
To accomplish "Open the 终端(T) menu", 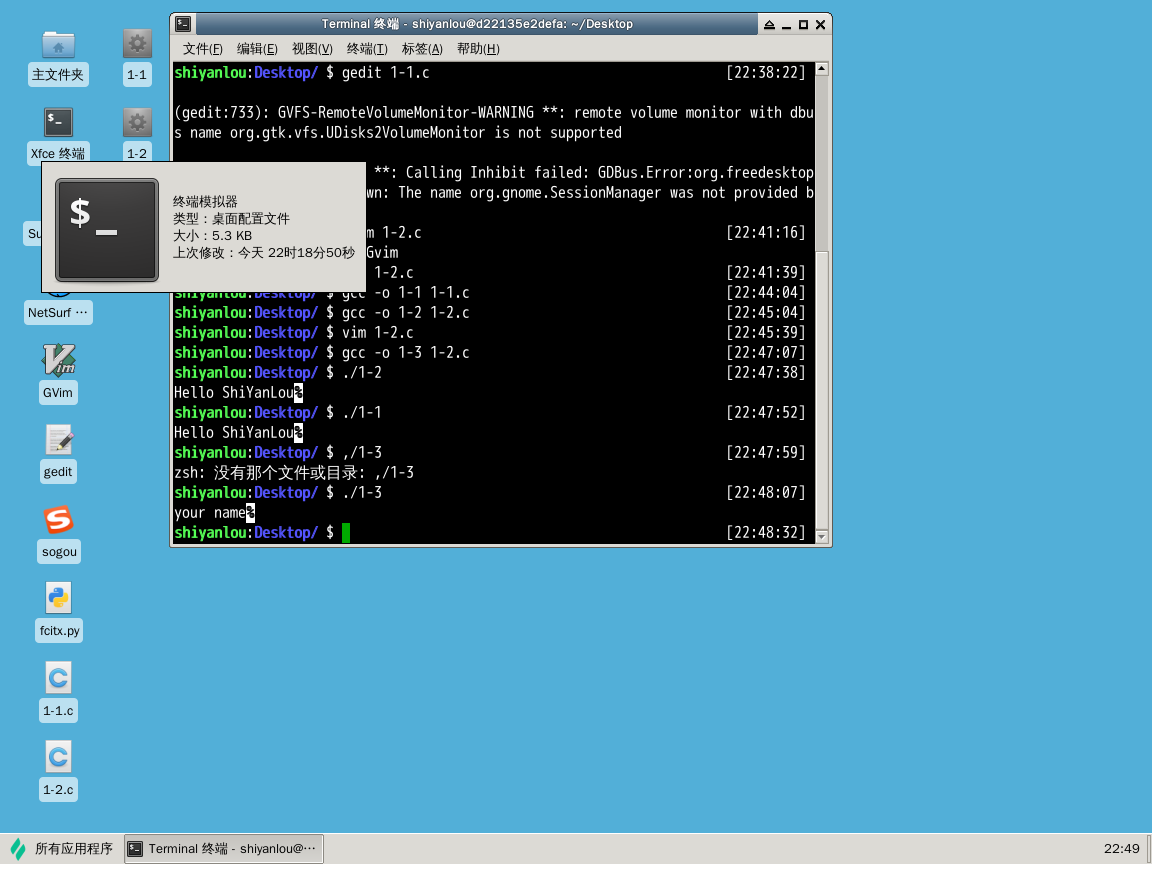I will point(367,49).
